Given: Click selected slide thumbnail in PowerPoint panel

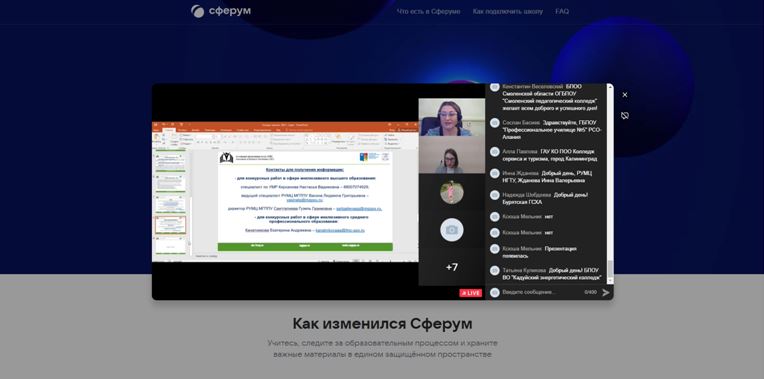Looking at the screenshot, I should pyautogui.click(x=171, y=225).
